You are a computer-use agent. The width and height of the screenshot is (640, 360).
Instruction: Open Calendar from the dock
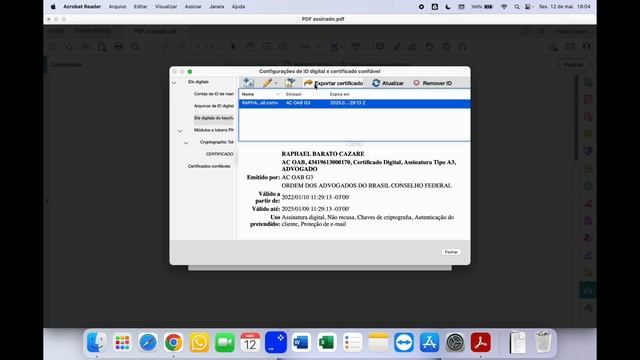pos(250,342)
